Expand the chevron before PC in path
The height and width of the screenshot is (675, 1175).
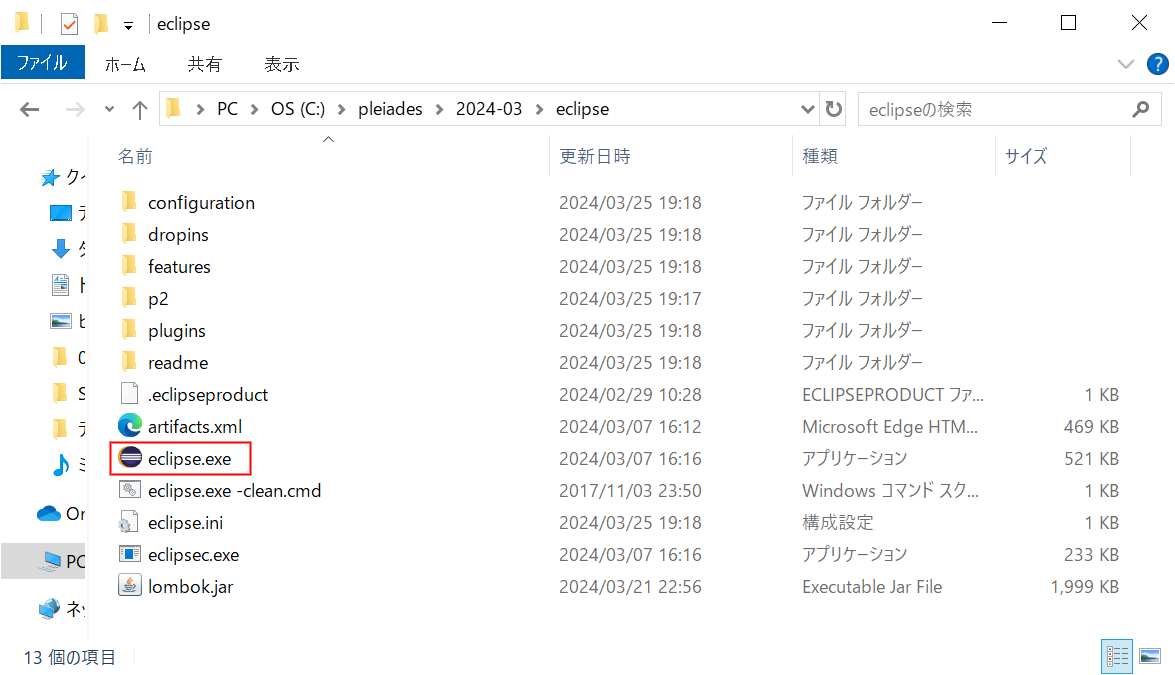[200, 109]
